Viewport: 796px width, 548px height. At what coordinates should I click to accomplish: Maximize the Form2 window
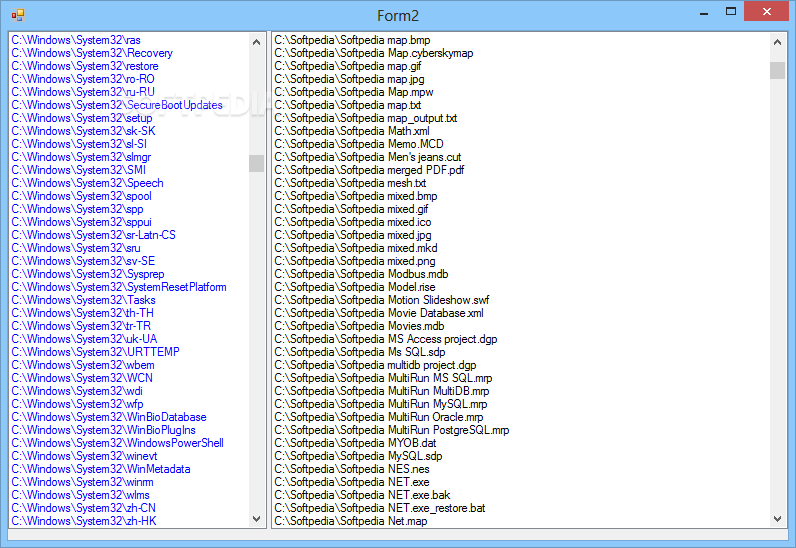tap(731, 12)
